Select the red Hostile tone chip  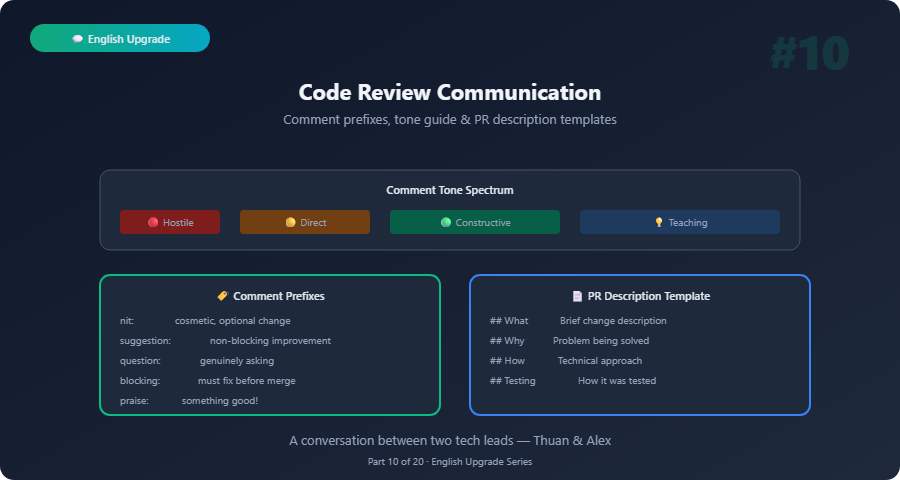(x=170, y=222)
